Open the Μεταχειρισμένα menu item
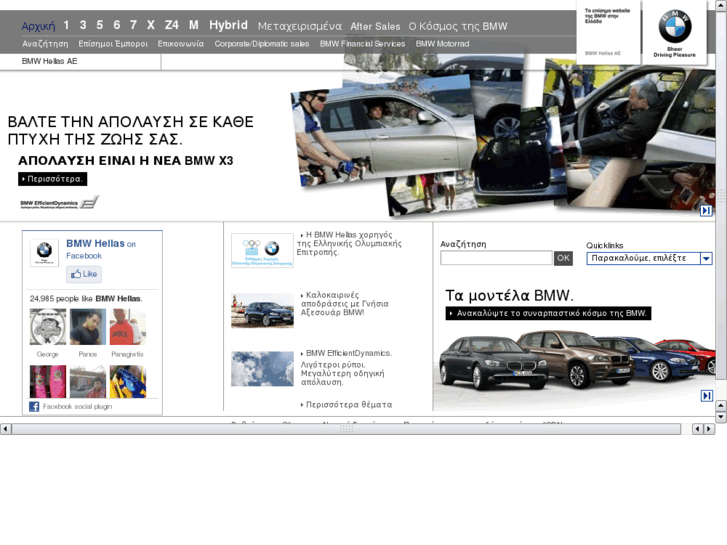This screenshot has height=545, width=727. tap(300, 26)
